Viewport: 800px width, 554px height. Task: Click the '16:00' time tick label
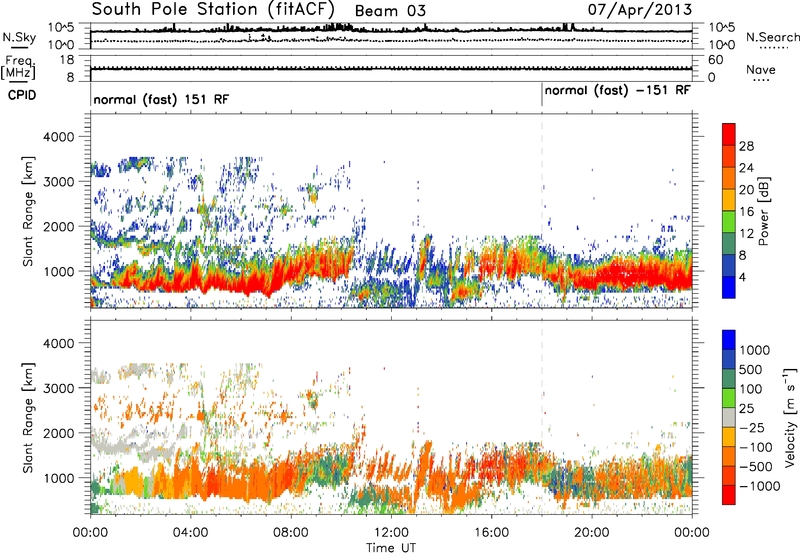491,533
